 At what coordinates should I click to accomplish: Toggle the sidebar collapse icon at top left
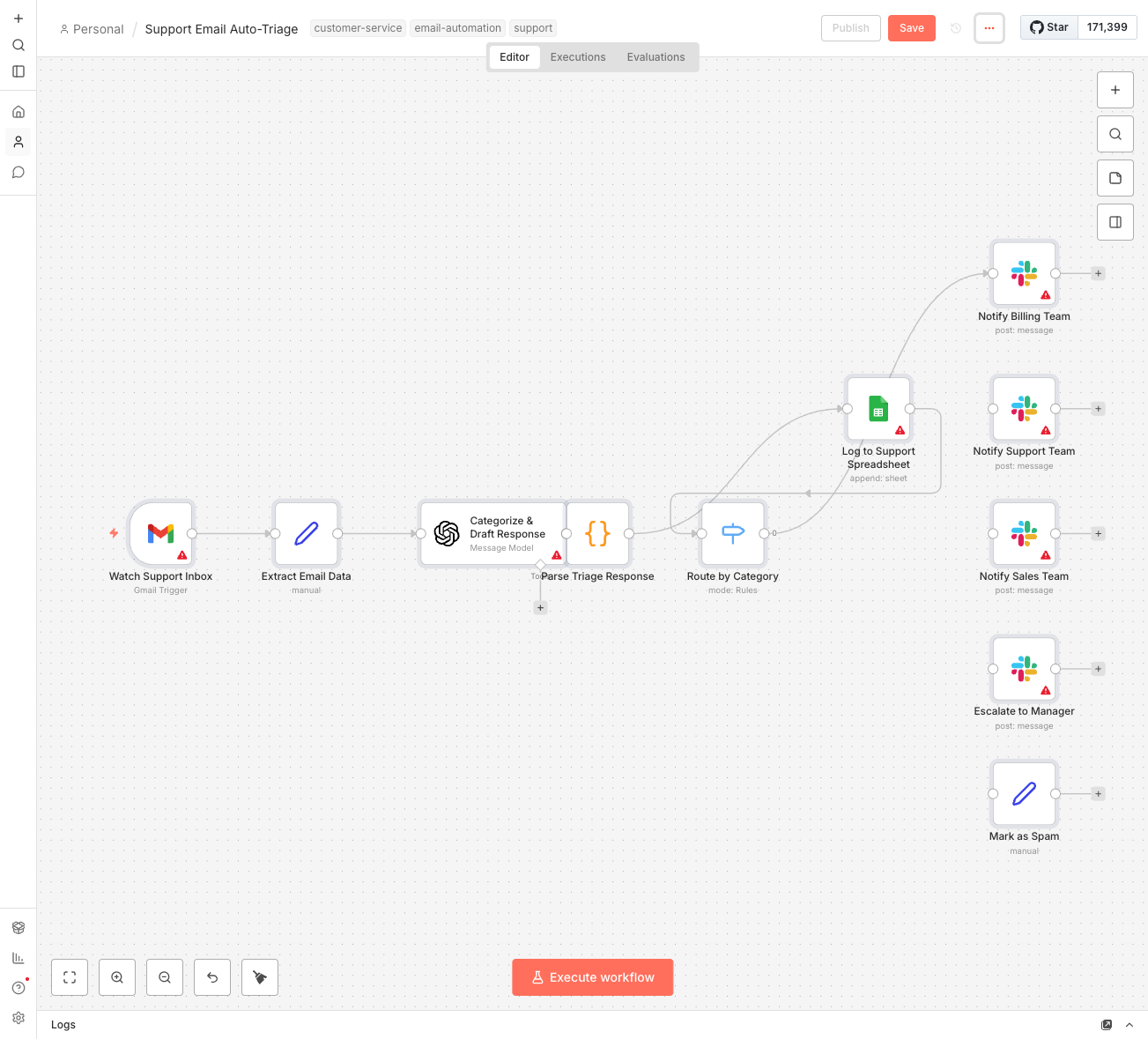pyautogui.click(x=19, y=71)
